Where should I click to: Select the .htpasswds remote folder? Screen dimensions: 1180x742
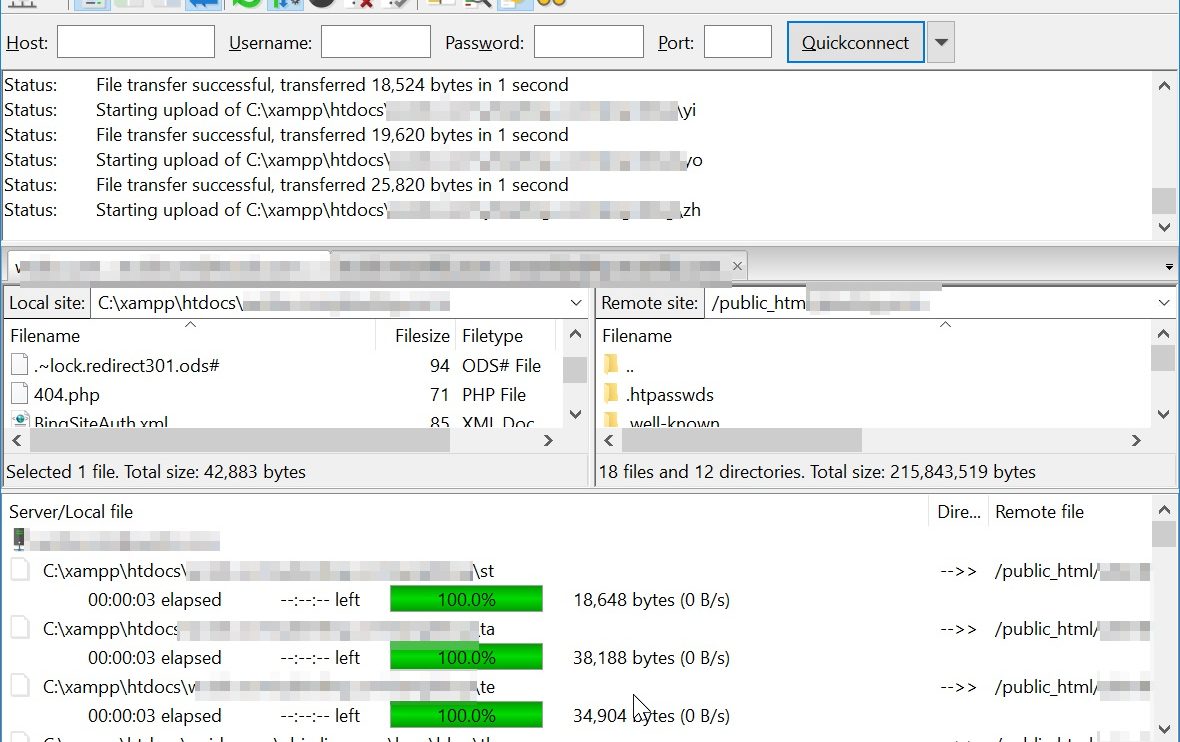(x=670, y=394)
